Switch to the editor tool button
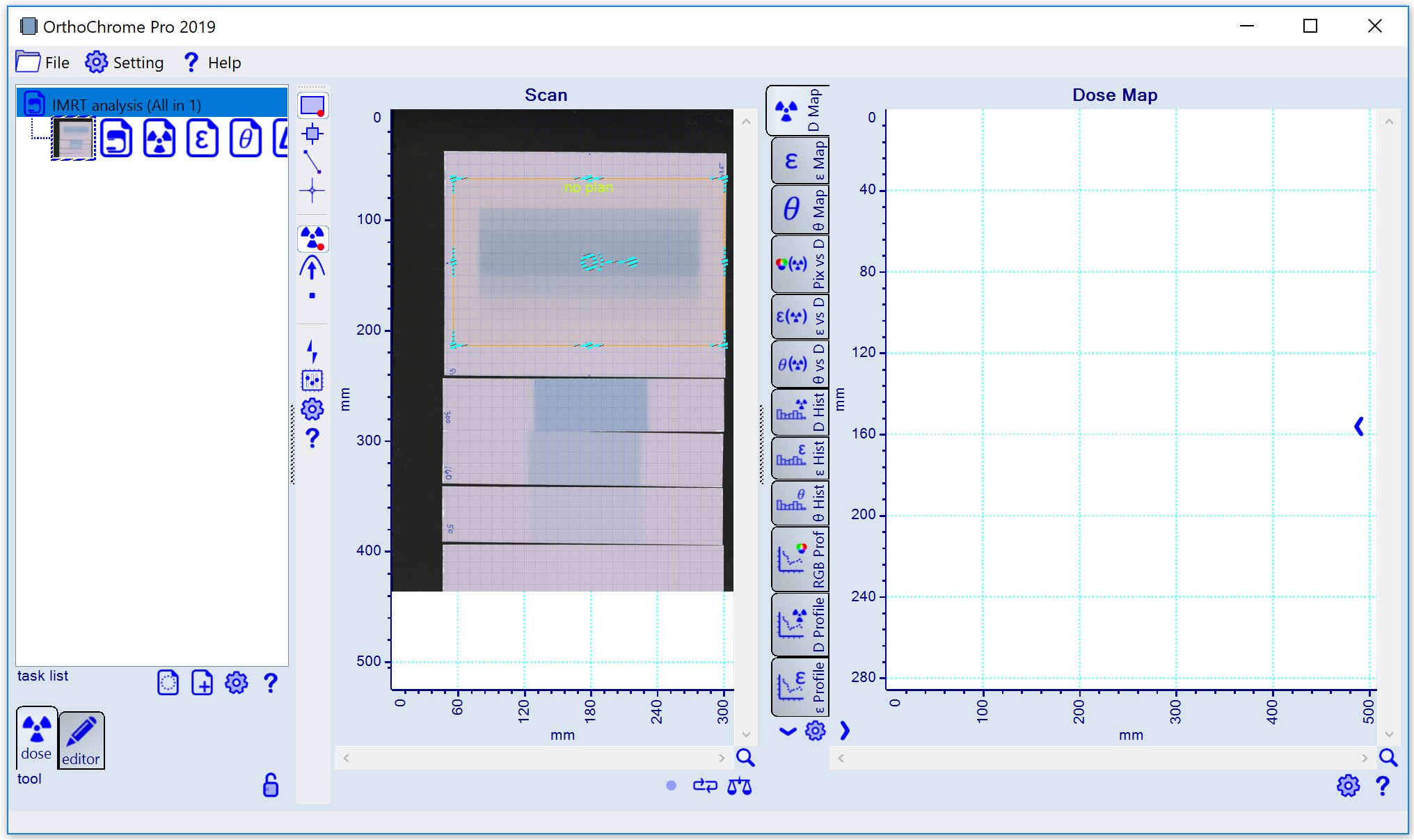Image resolution: width=1414 pixels, height=840 pixels. tap(81, 740)
